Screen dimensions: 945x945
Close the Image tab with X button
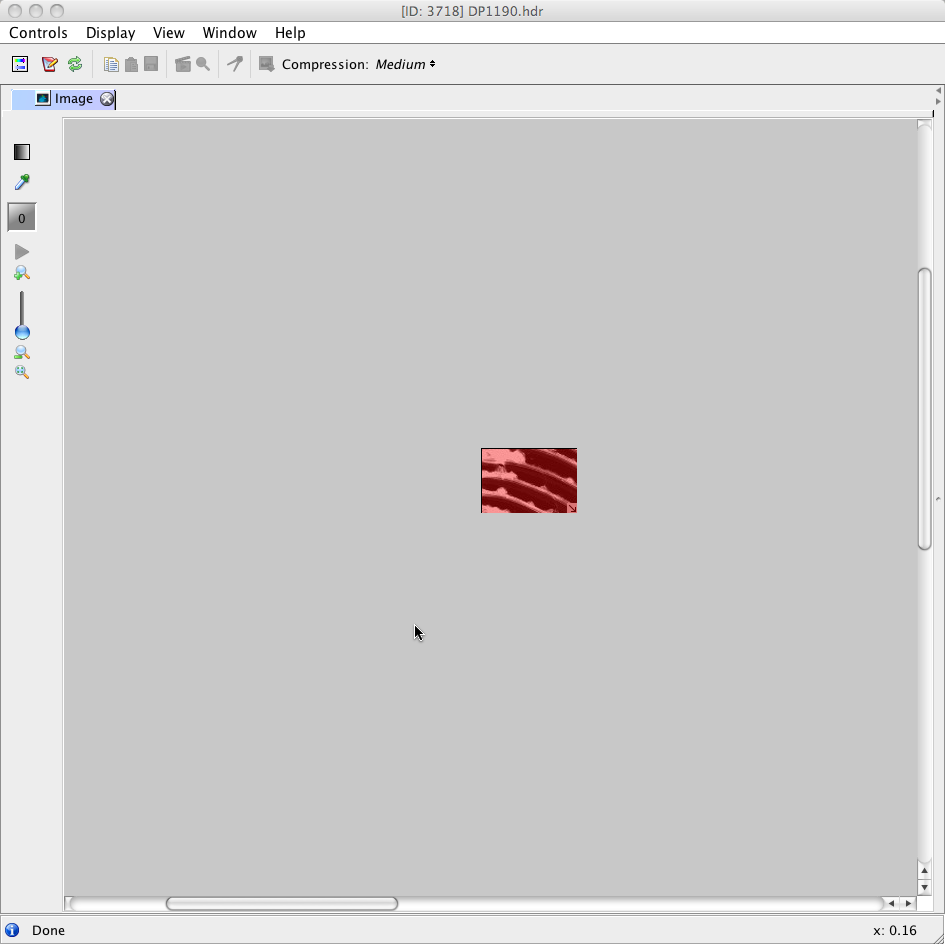click(x=107, y=99)
